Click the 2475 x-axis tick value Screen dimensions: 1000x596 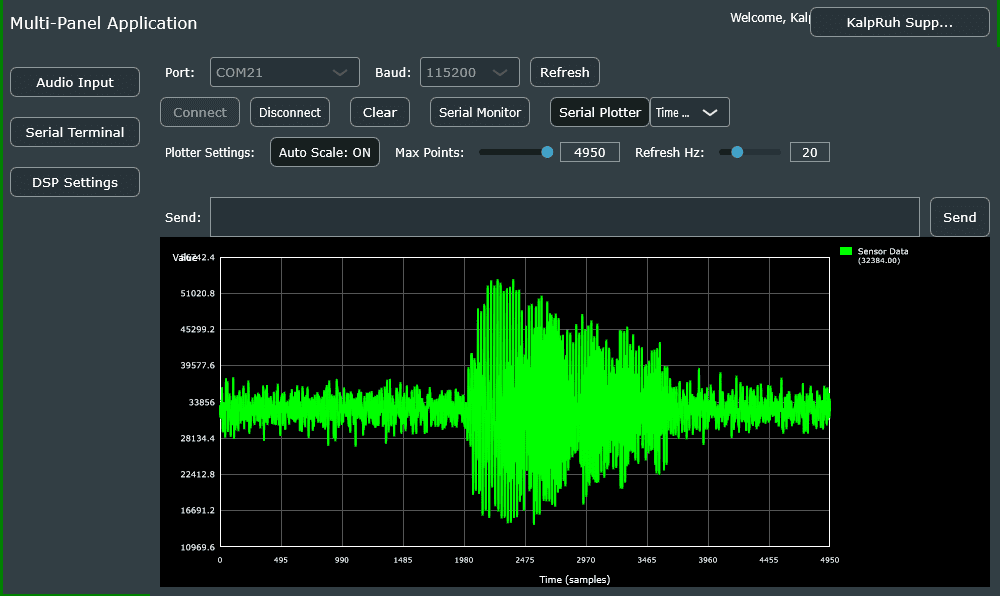pyautogui.click(x=524, y=560)
